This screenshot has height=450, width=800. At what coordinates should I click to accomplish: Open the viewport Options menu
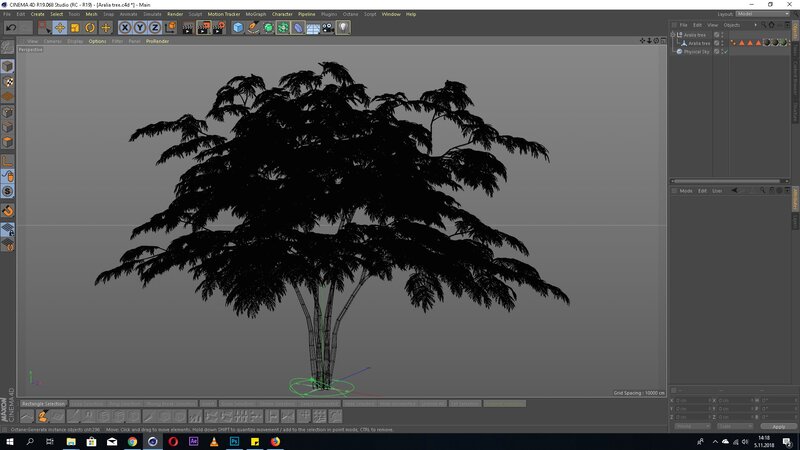(x=97, y=41)
